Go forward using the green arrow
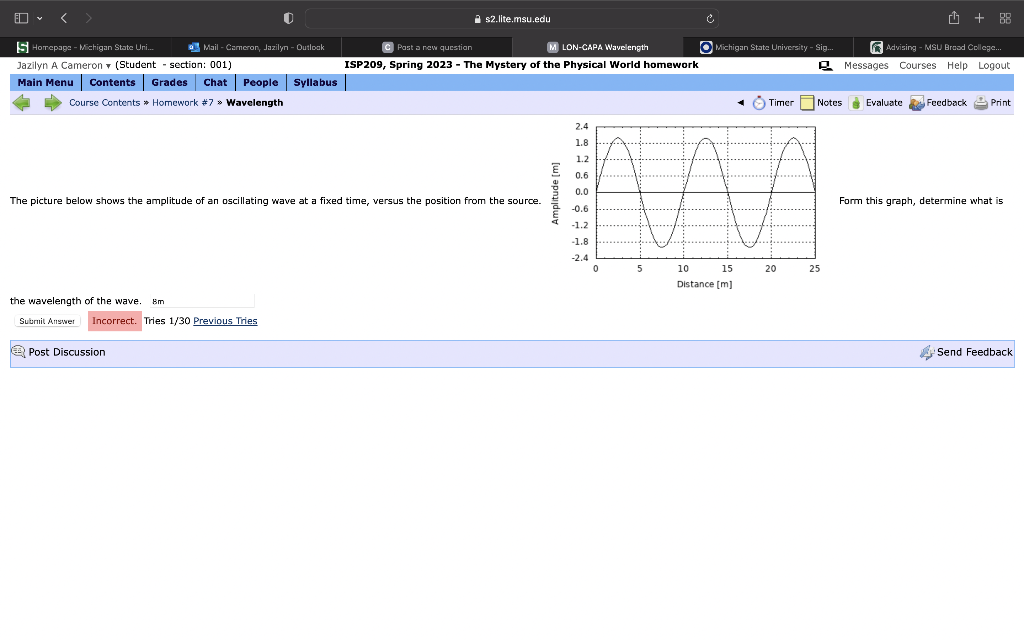This screenshot has height=640, width=1024. 52,102
